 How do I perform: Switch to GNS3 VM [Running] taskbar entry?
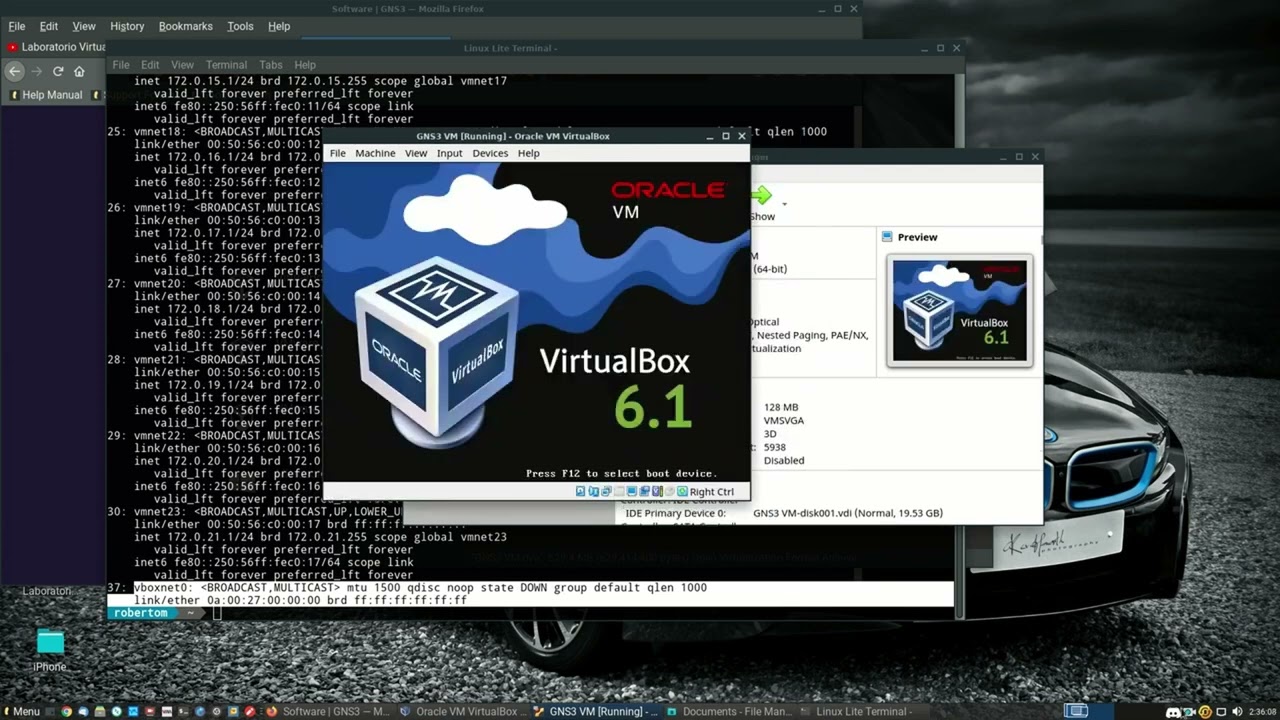pos(596,712)
